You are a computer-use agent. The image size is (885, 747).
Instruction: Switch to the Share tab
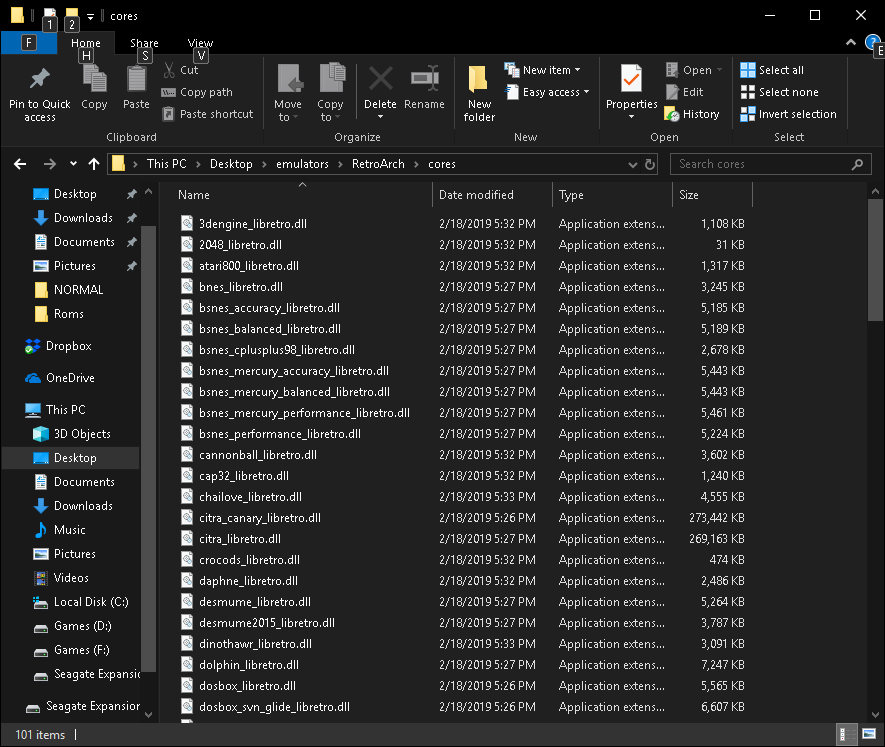pyautogui.click(x=144, y=43)
